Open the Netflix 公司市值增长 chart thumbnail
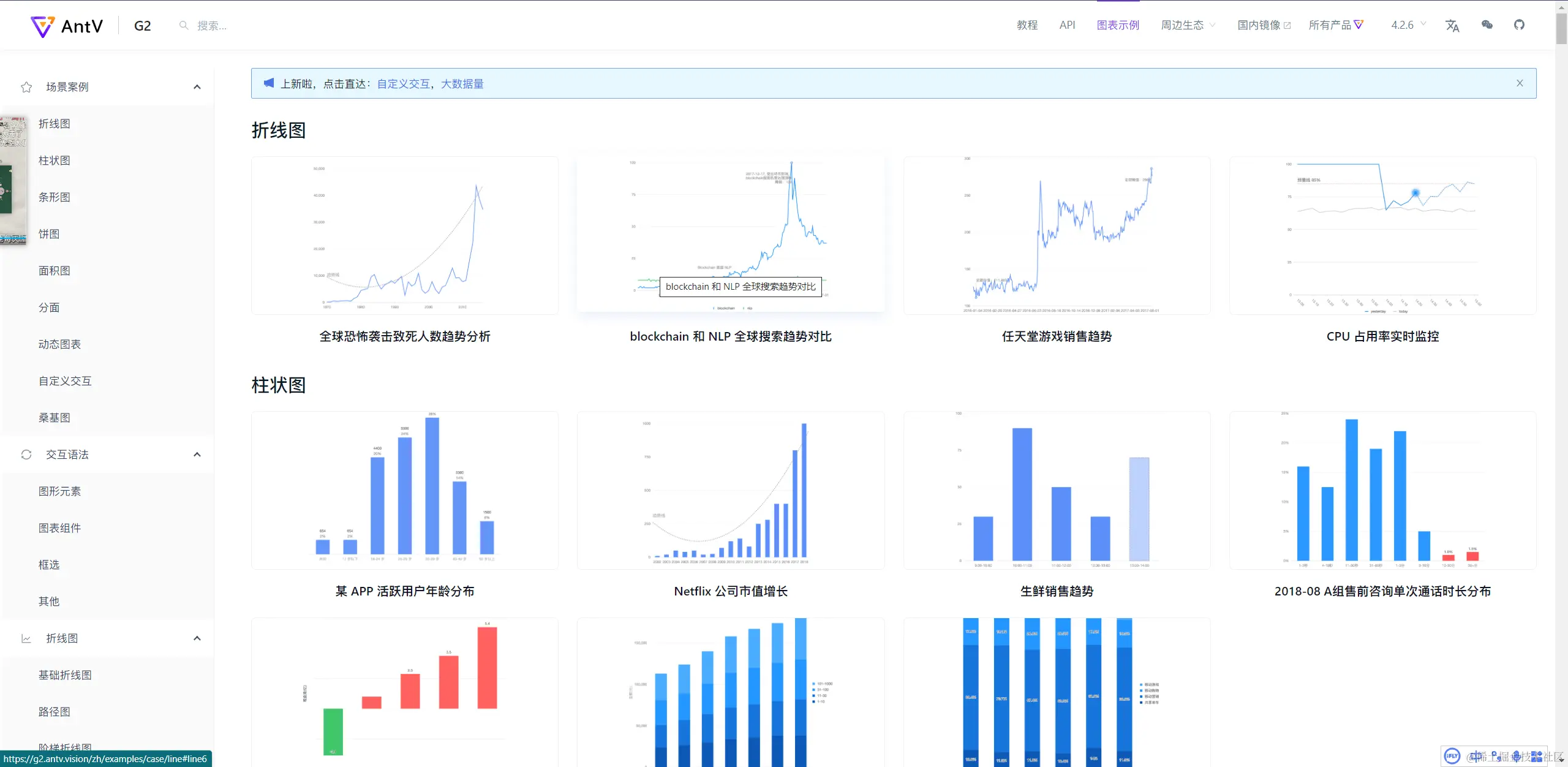 point(730,490)
